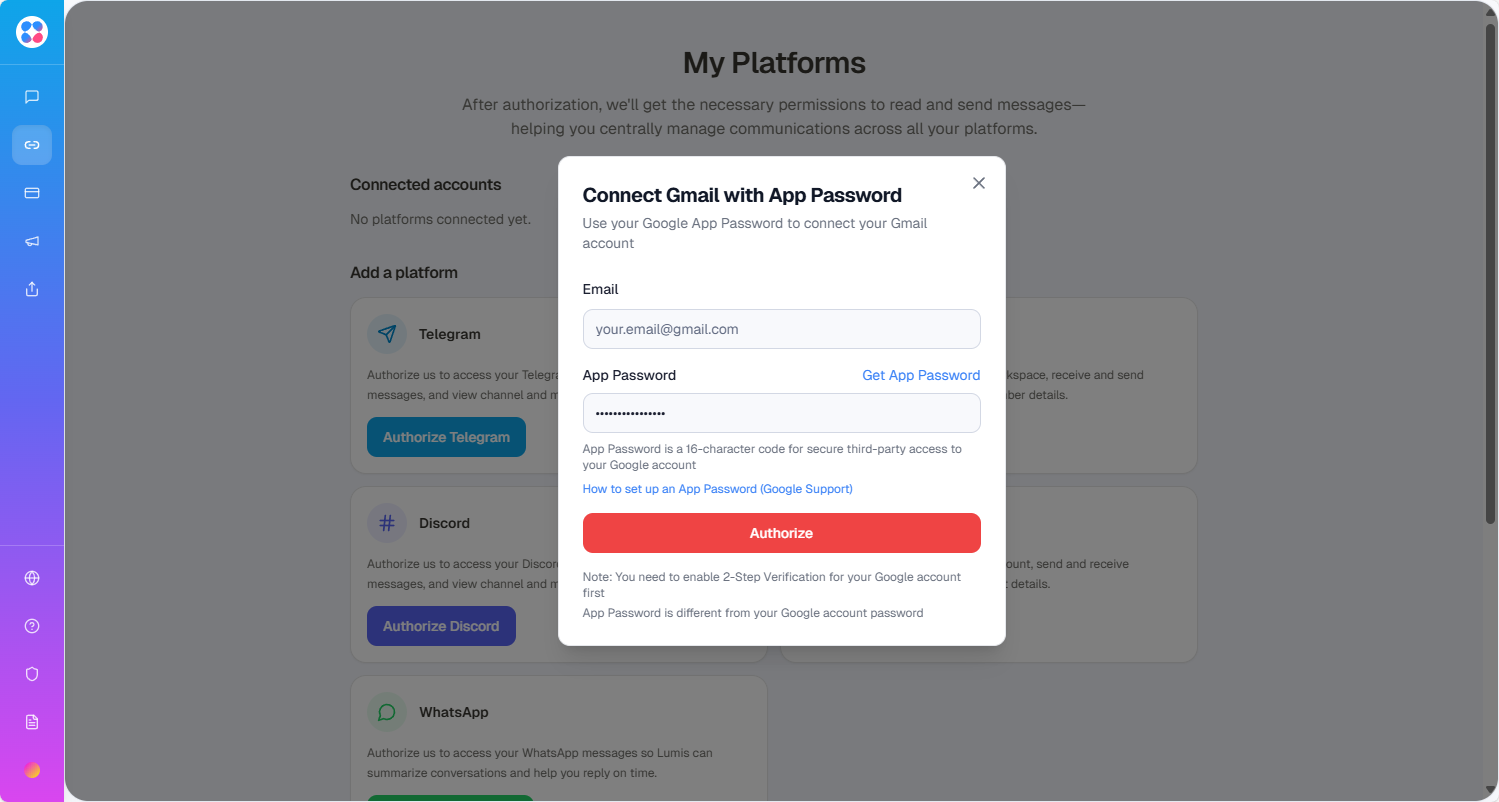
Task: Open the chat messages sidebar icon
Action: [x=32, y=97]
